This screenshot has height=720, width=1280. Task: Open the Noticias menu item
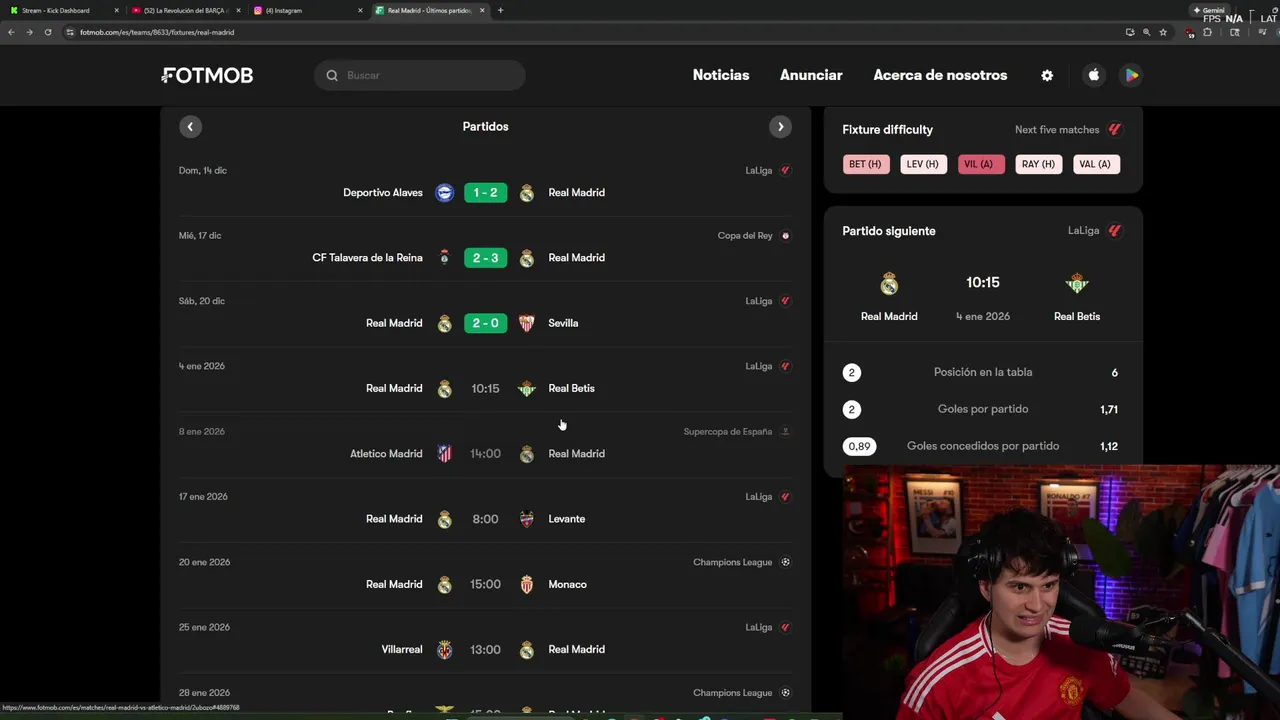(721, 75)
